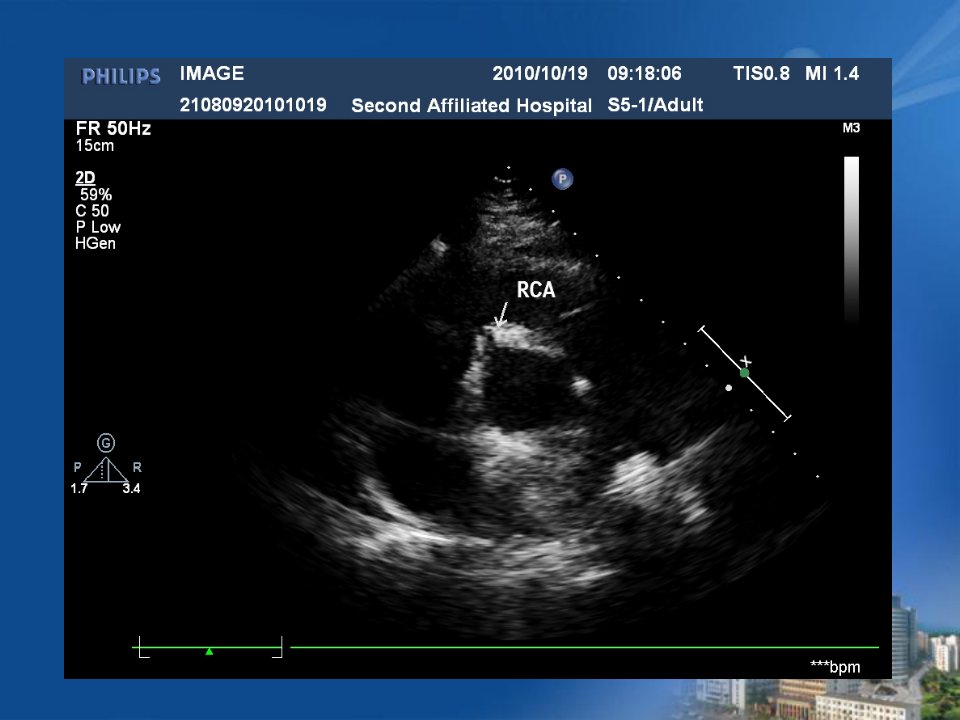The height and width of the screenshot is (720, 960).
Task: Click the bracketed ECG window on the left
Action: coord(209,647)
